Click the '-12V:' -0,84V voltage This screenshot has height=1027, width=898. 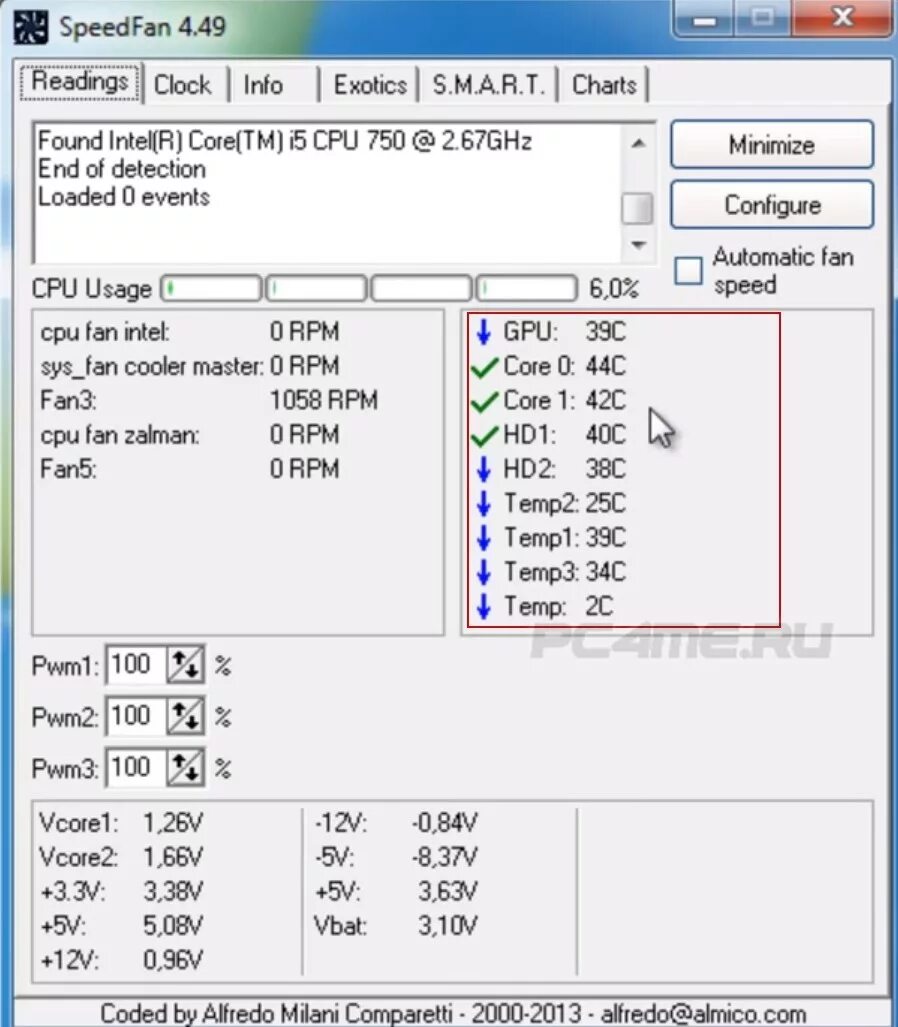pos(396,823)
